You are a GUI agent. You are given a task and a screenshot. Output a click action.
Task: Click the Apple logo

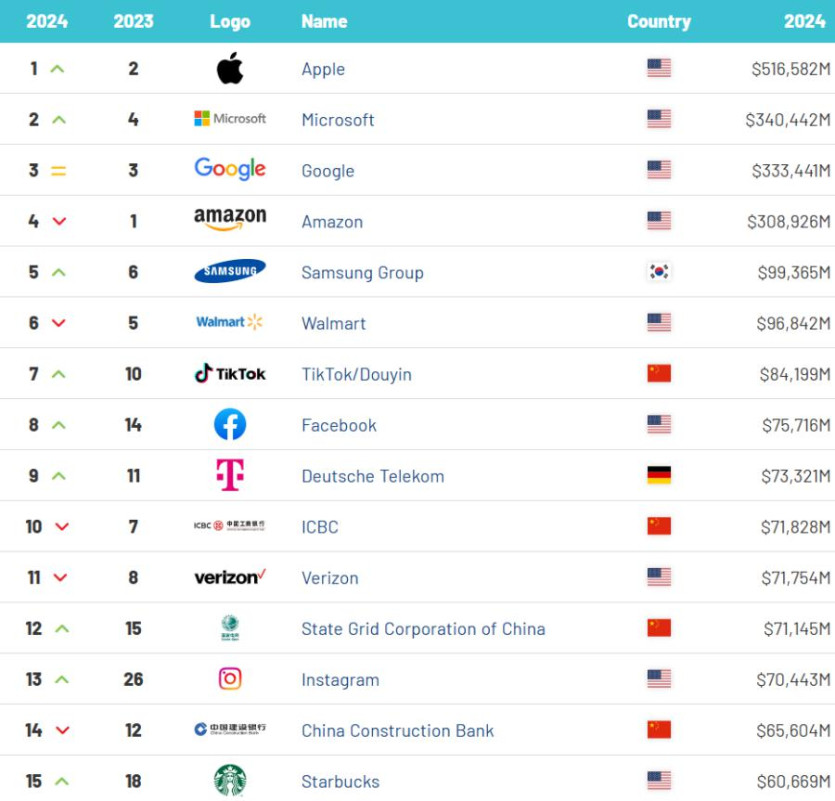tap(230, 68)
